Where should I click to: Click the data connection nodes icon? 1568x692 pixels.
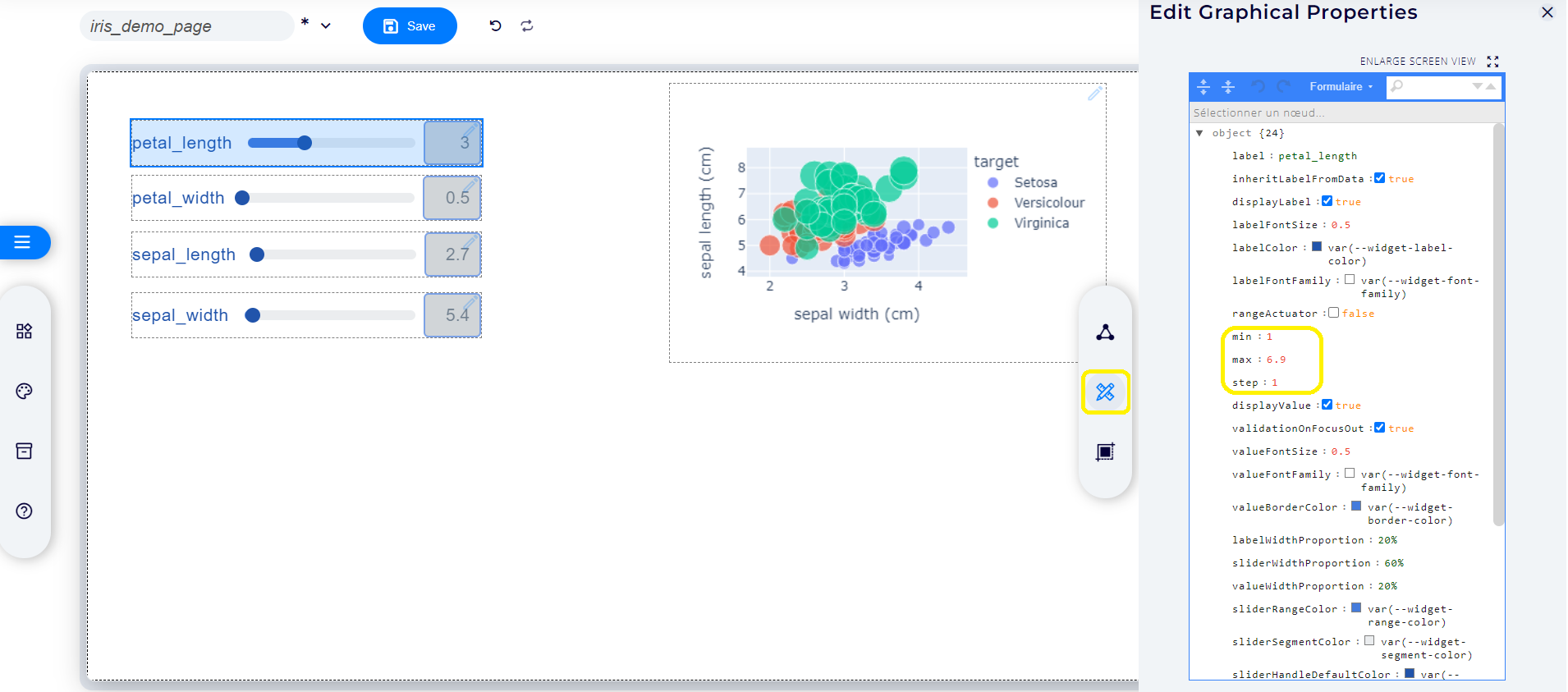pos(1105,332)
